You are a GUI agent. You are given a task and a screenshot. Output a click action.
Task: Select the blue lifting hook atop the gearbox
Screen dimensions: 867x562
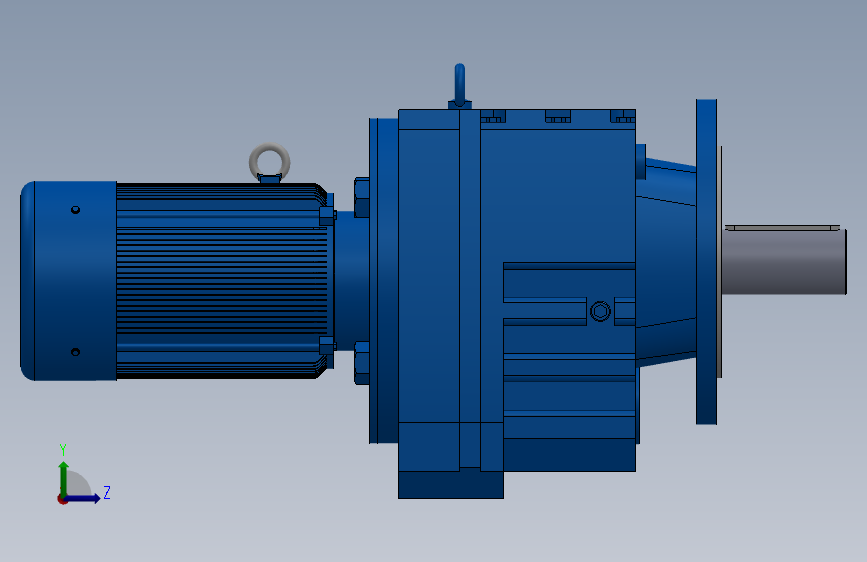(x=459, y=85)
